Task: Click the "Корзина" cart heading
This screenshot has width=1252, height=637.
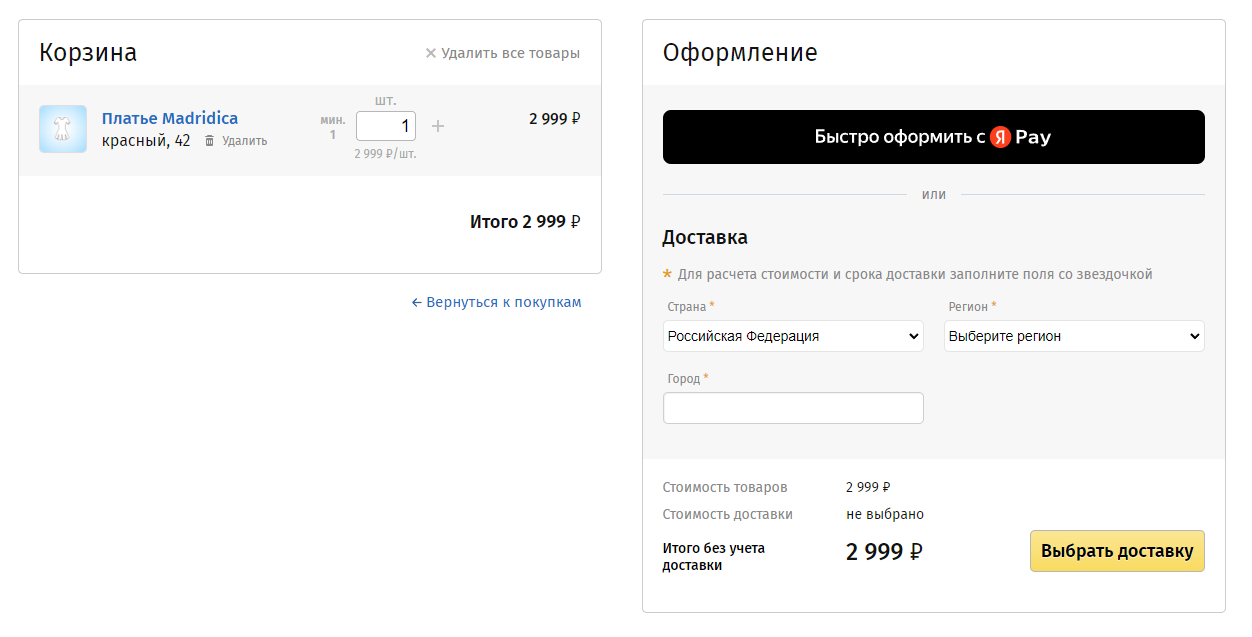Action: [88, 52]
